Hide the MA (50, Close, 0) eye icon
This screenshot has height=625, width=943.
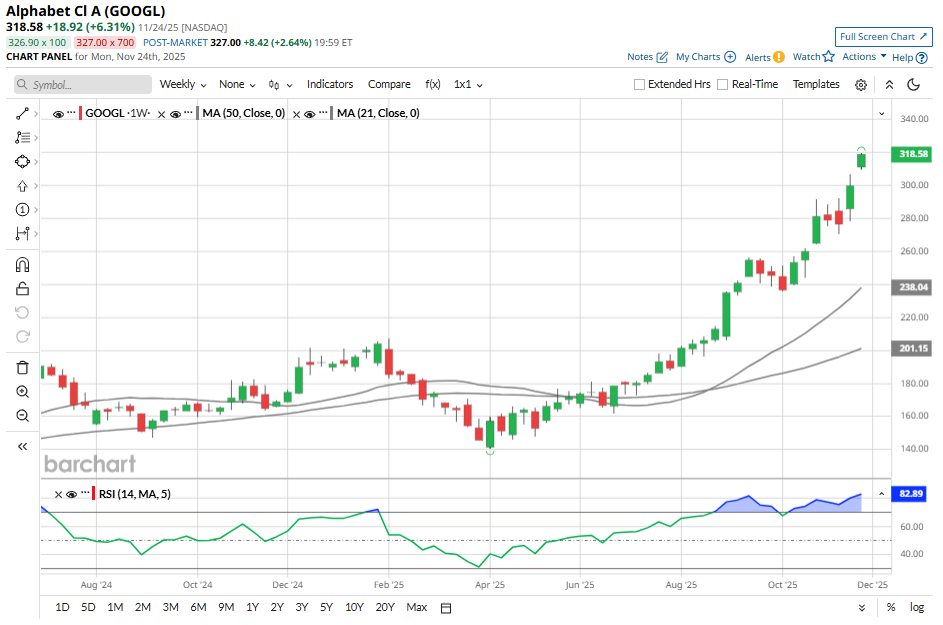[x=176, y=114]
